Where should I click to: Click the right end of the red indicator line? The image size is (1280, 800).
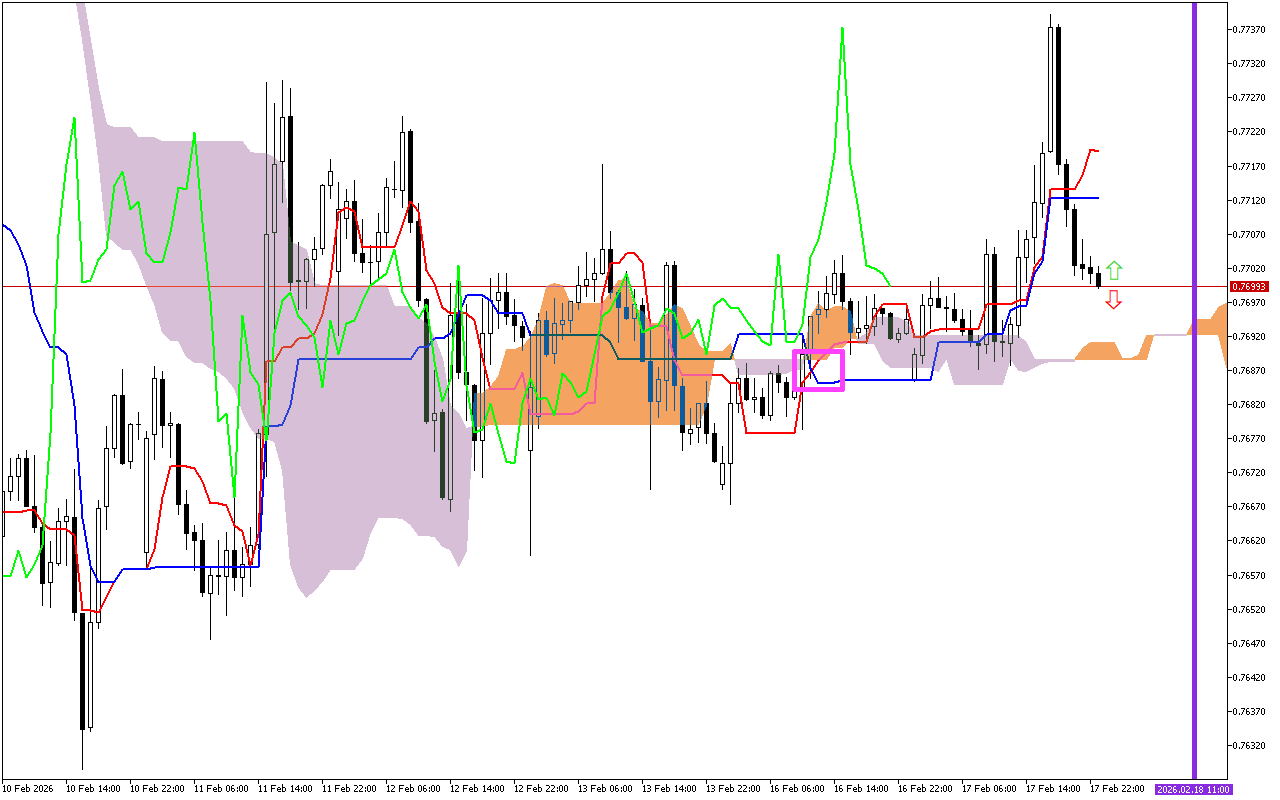point(1097,151)
